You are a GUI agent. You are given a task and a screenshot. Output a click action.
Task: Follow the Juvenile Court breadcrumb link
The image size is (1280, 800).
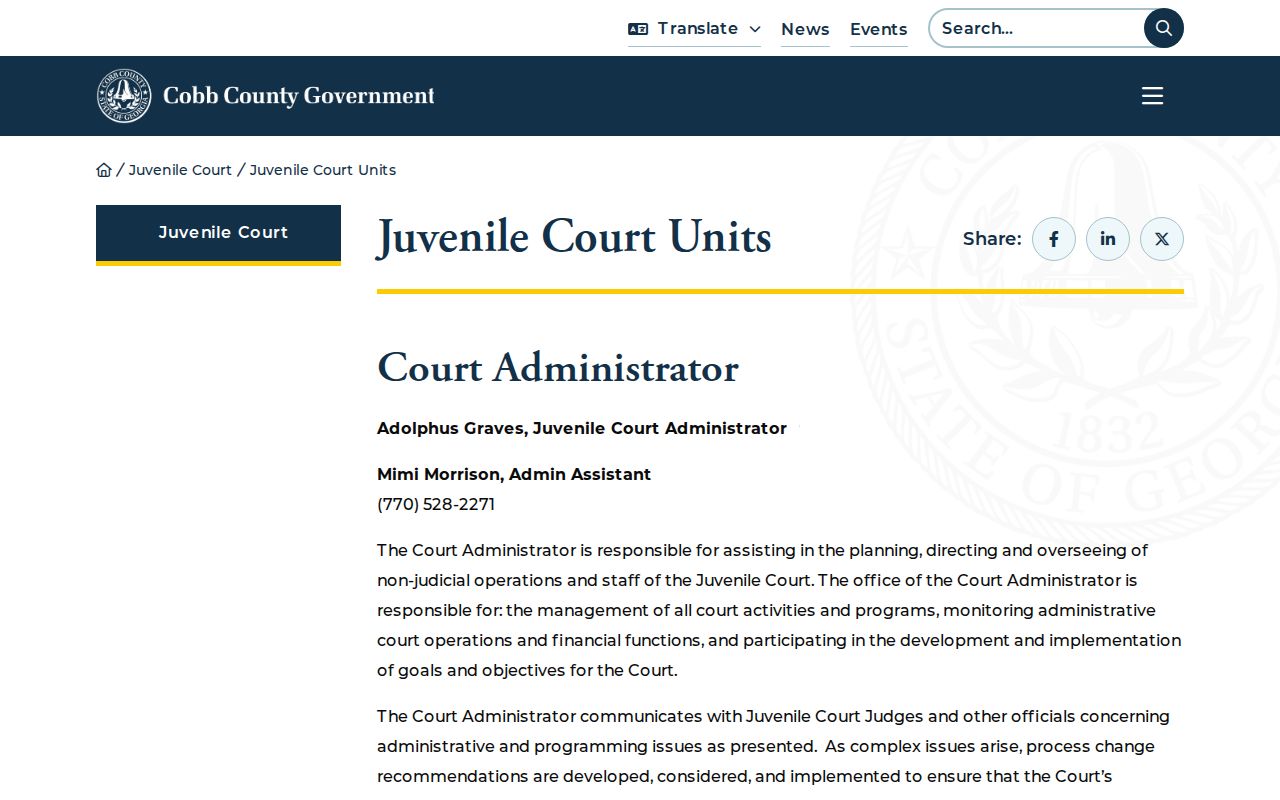point(180,170)
